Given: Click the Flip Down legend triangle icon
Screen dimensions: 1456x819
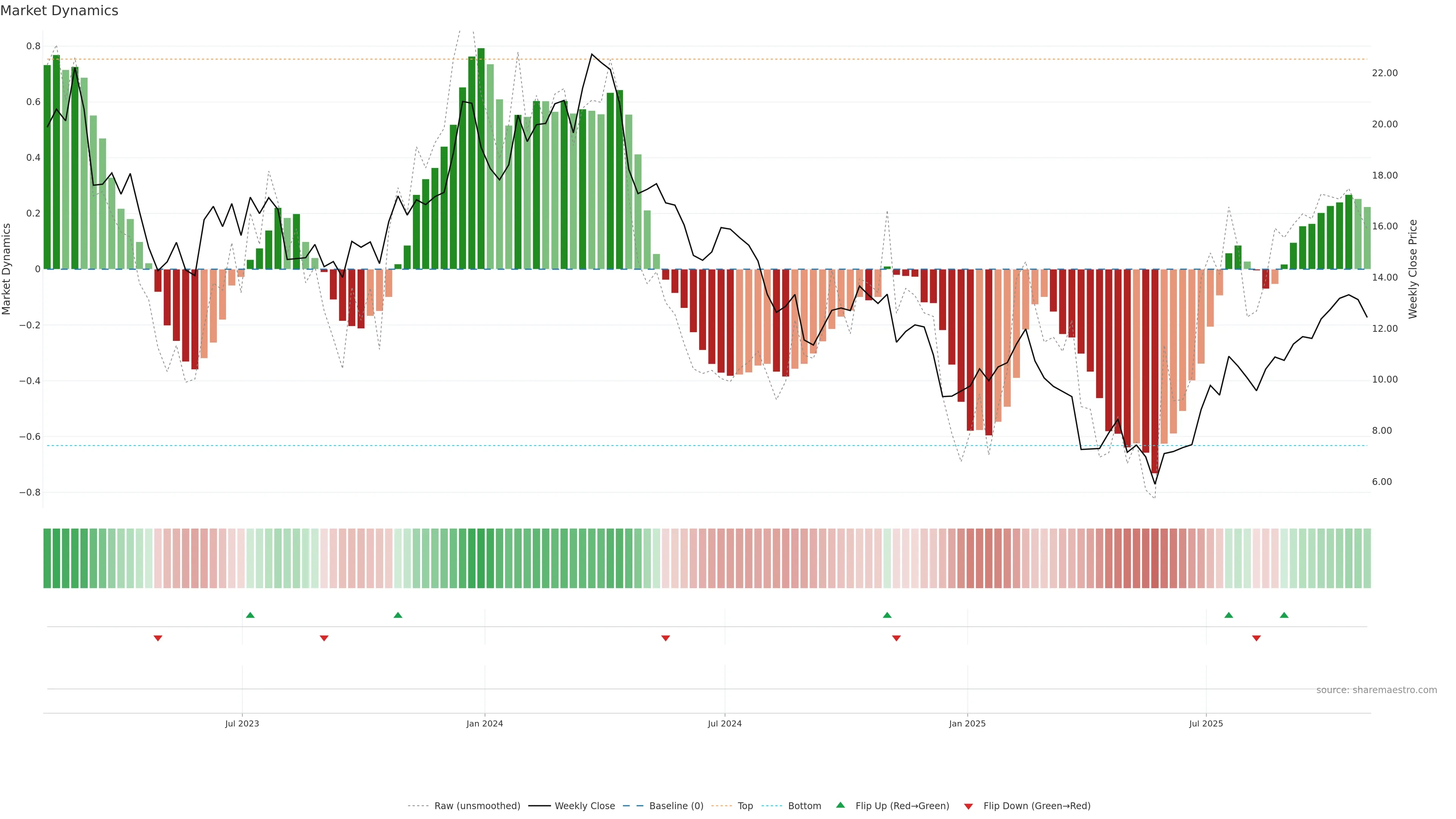Looking at the screenshot, I should (x=968, y=806).
